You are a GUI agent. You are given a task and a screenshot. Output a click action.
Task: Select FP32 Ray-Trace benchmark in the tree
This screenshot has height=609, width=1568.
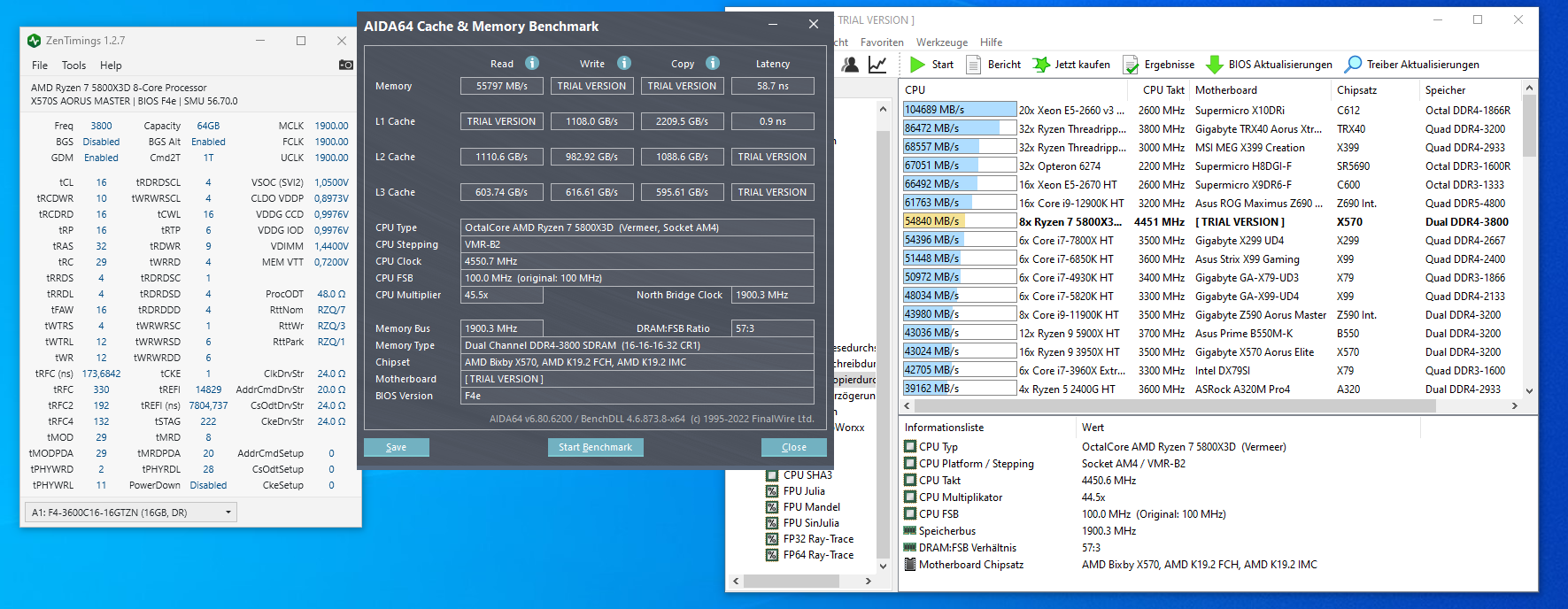tap(818, 539)
